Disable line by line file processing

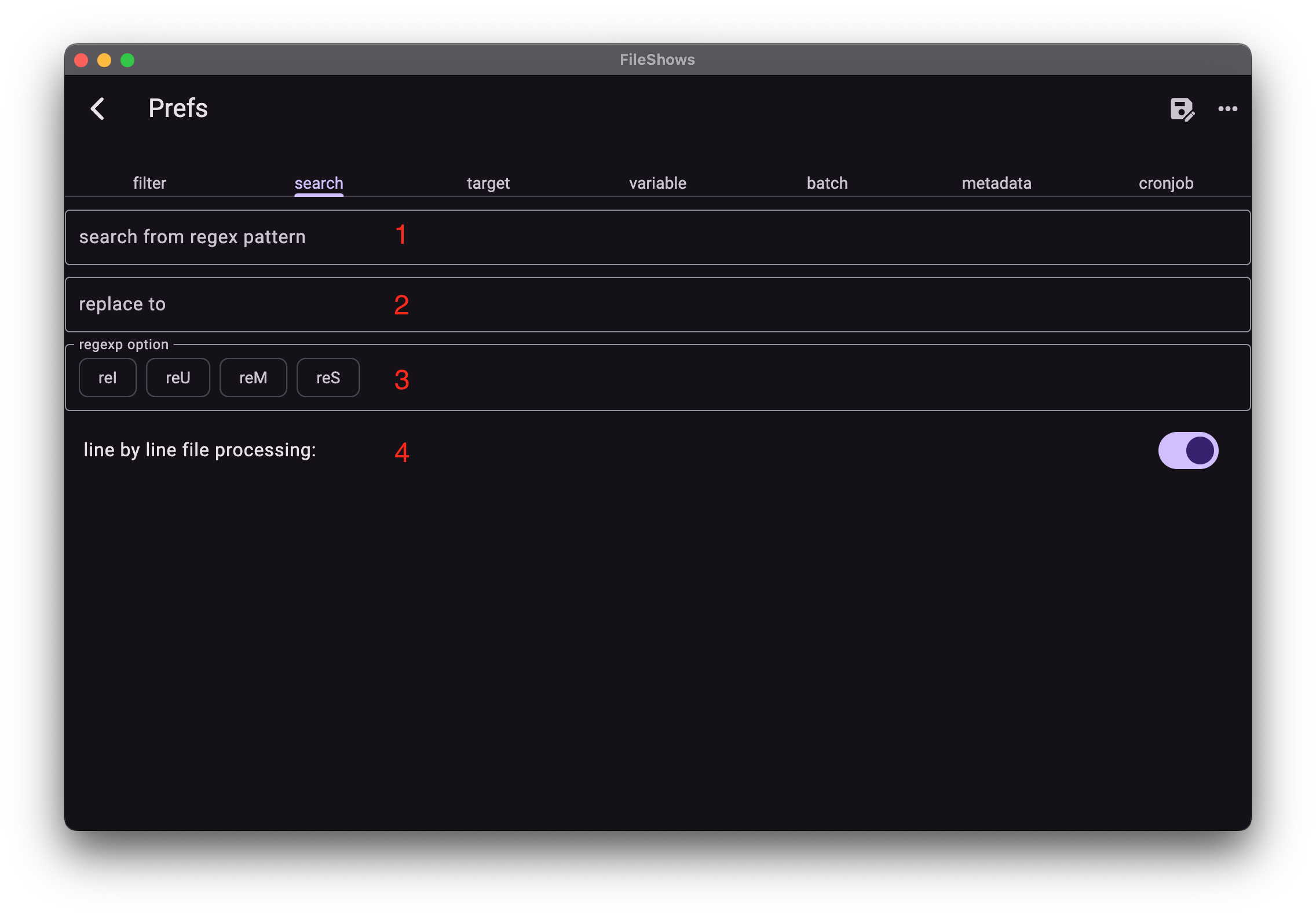(x=1188, y=450)
